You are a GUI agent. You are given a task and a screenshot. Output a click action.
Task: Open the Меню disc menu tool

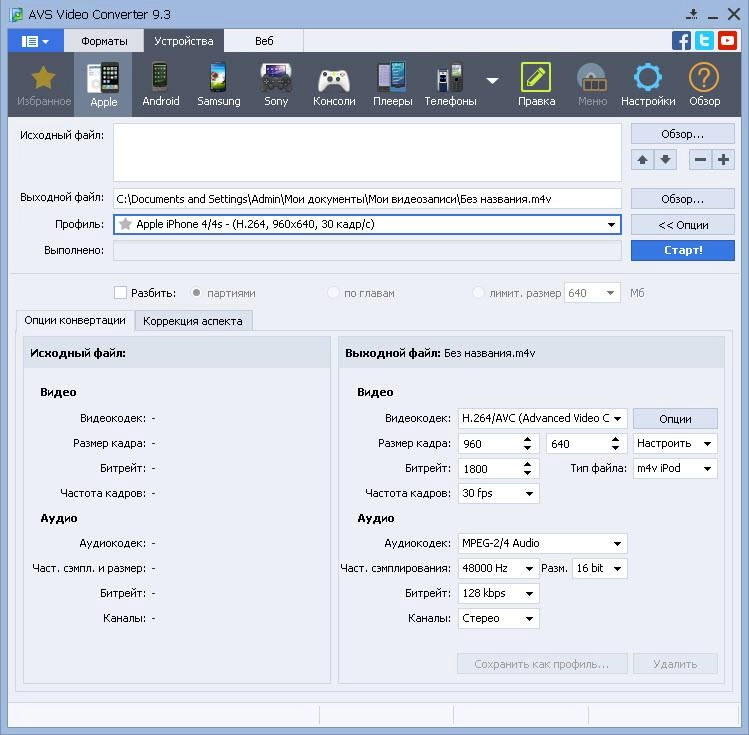pos(592,85)
